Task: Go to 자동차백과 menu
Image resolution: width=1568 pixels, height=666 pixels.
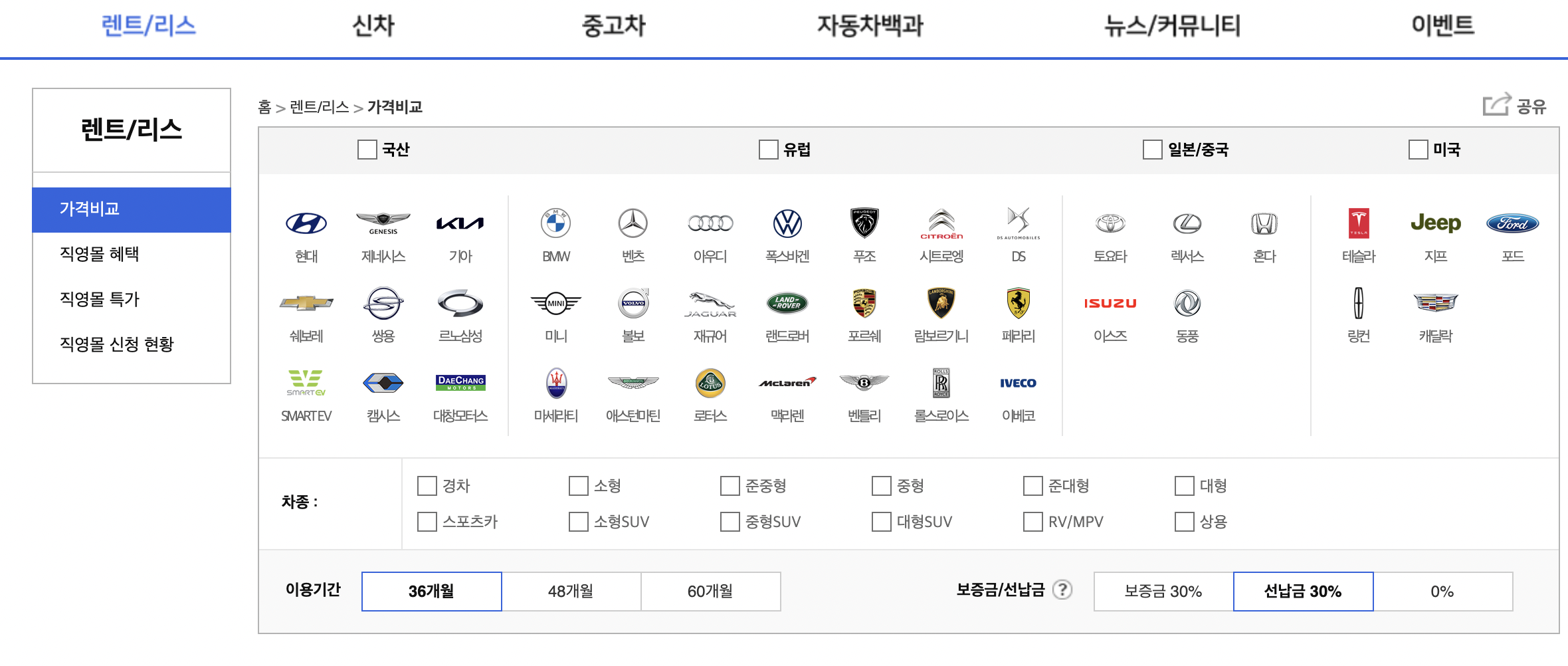Action: point(870,26)
